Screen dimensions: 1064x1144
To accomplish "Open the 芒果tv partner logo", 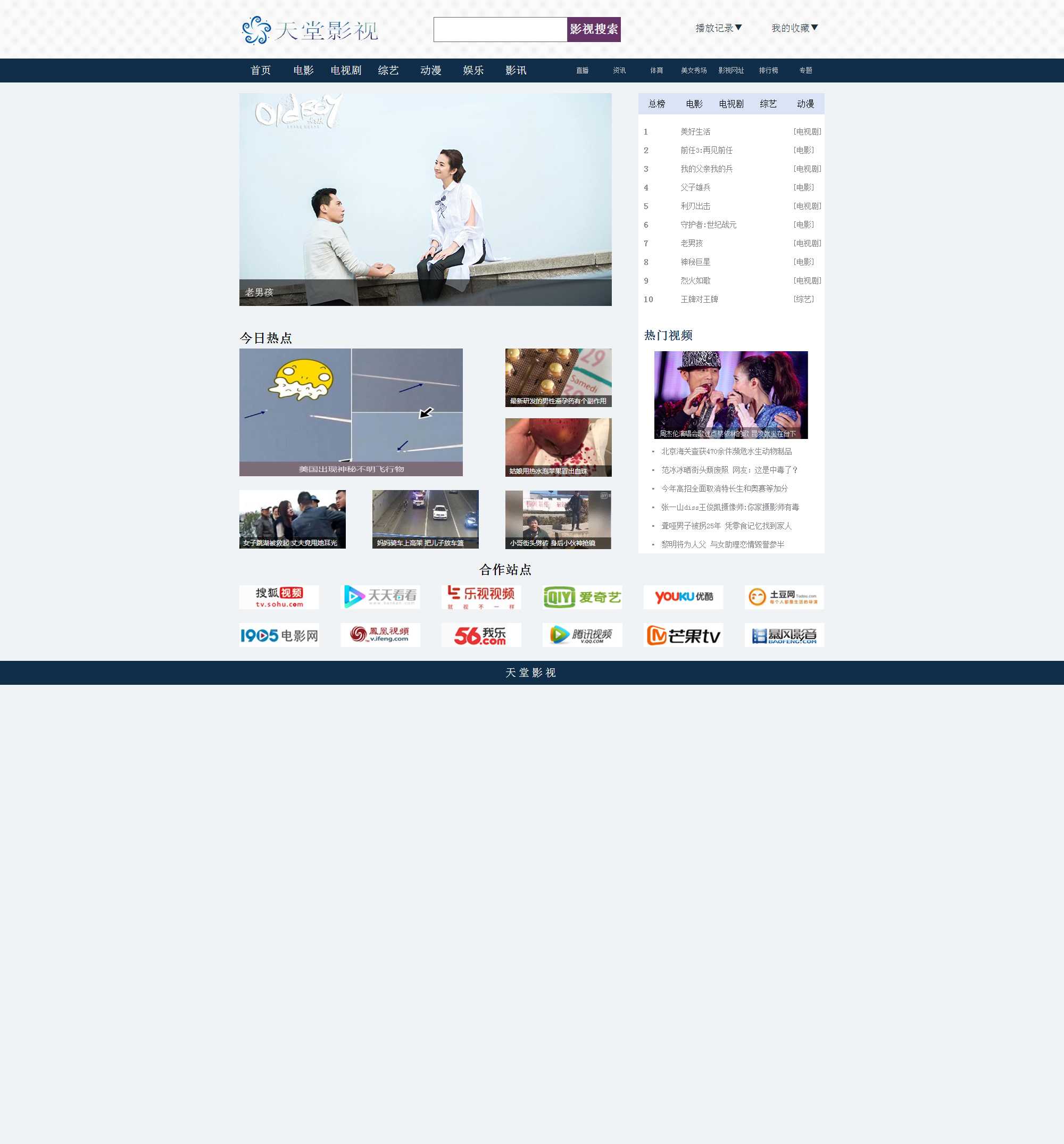I will 683,635.
